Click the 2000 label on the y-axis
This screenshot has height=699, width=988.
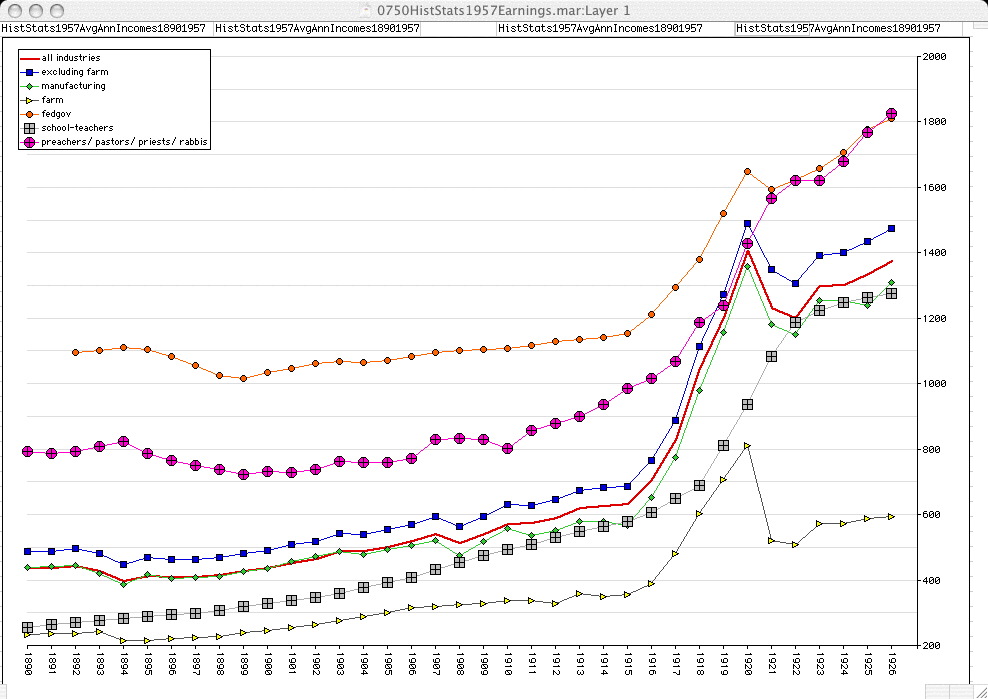point(934,57)
